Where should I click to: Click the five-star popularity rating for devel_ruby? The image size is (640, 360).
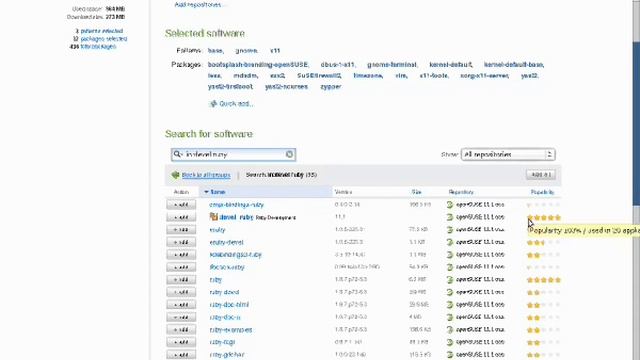pos(544,218)
